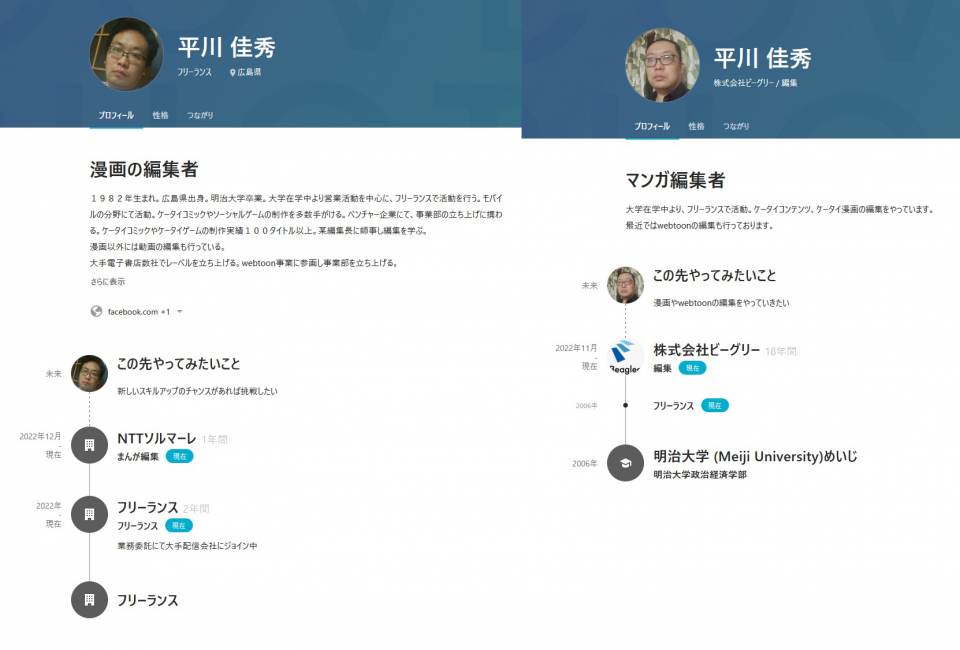Select the 性格 tab on the right profile
The width and height of the screenshot is (960, 650).
pyautogui.click(x=696, y=127)
